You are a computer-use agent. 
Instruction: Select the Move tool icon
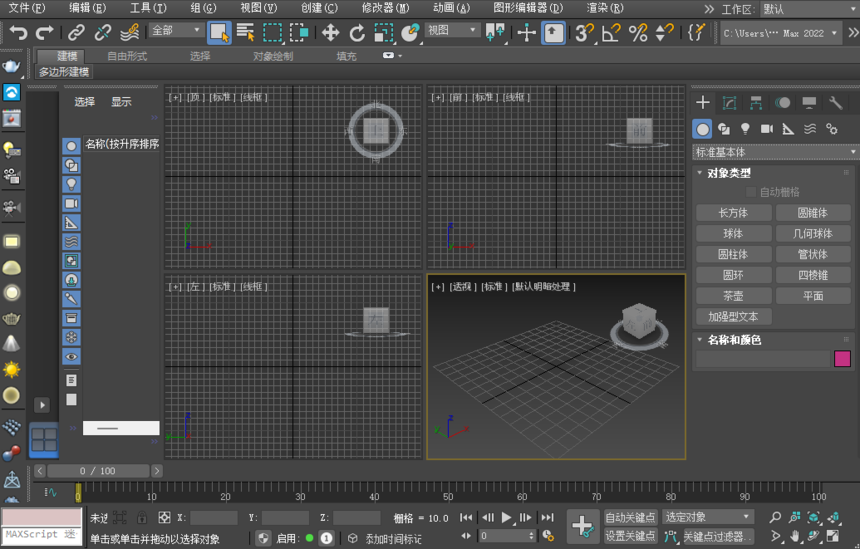click(330, 33)
